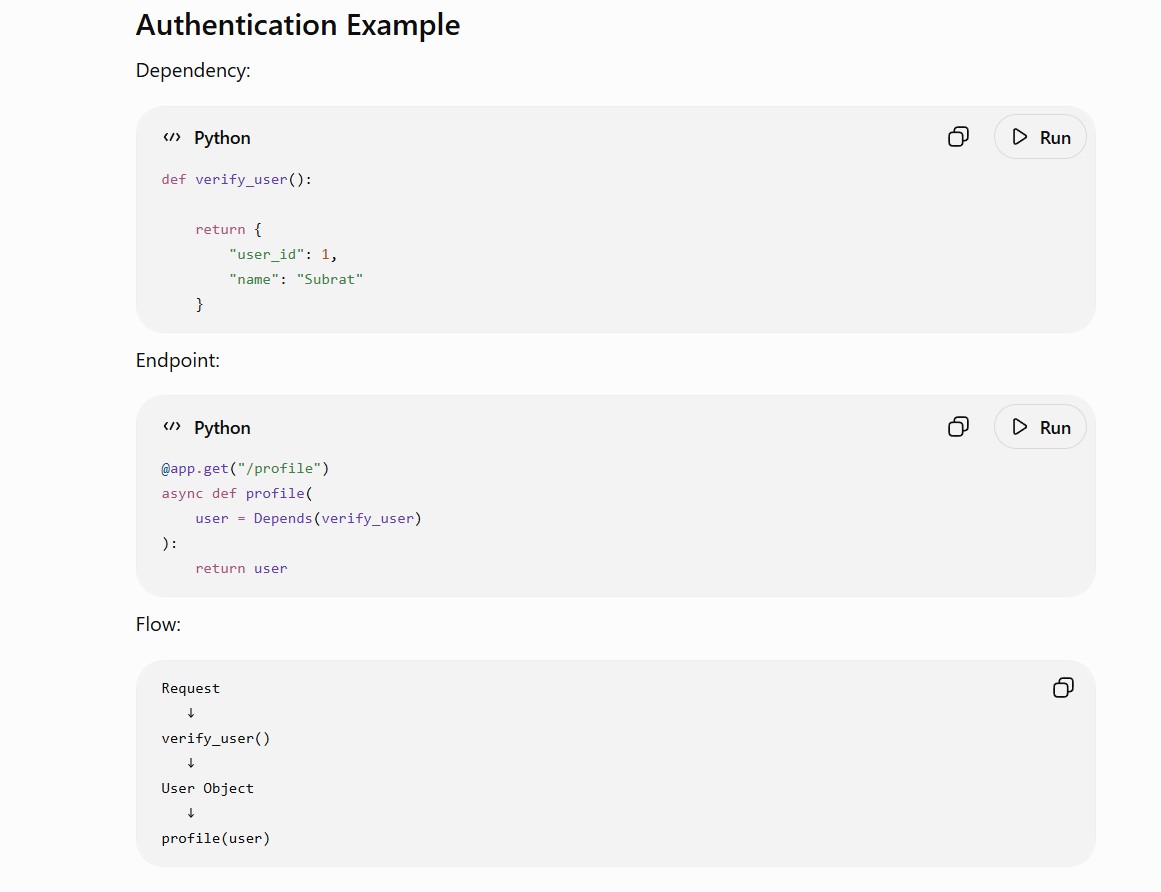The height and width of the screenshot is (892, 1161).
Task: Click the Flow: label
Action: coord(158,624)
